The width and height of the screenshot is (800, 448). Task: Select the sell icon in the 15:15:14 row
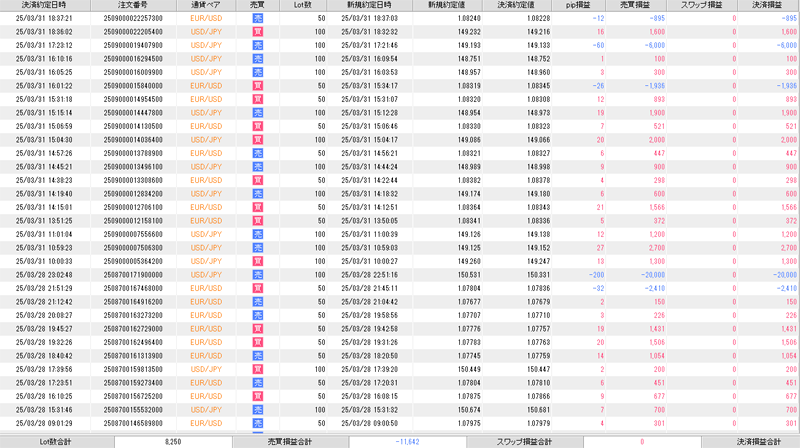tap(258, 113)
